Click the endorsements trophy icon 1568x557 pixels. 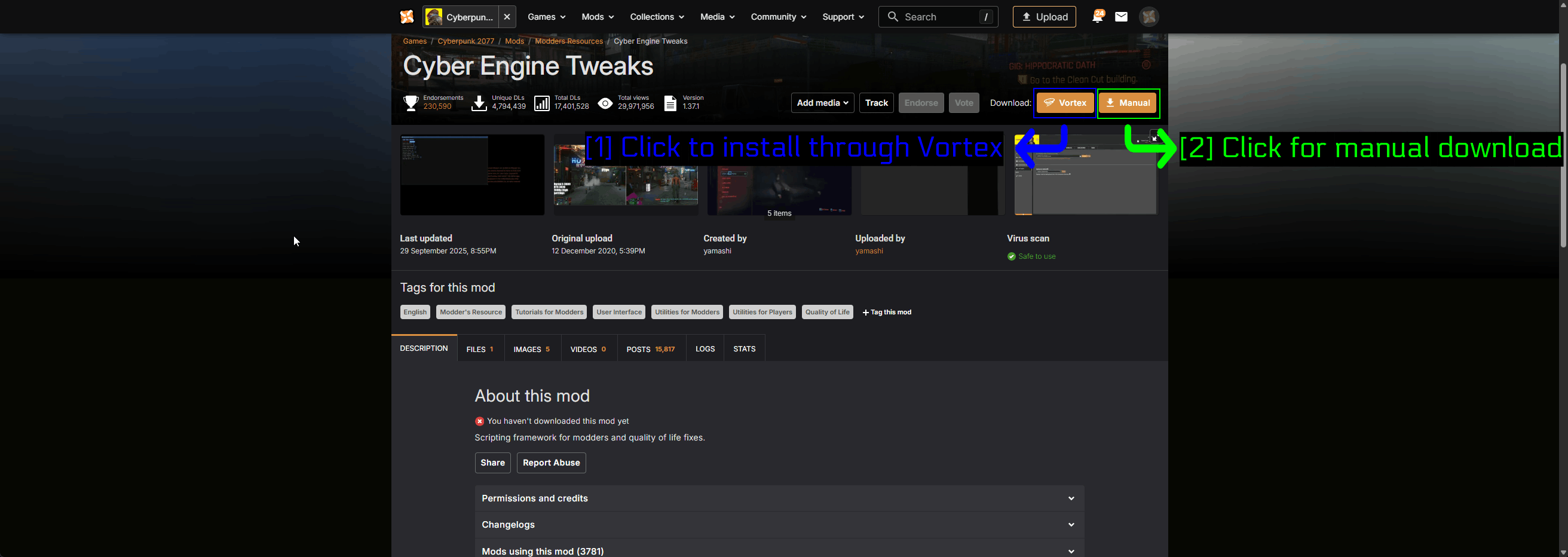coord(411,103)
